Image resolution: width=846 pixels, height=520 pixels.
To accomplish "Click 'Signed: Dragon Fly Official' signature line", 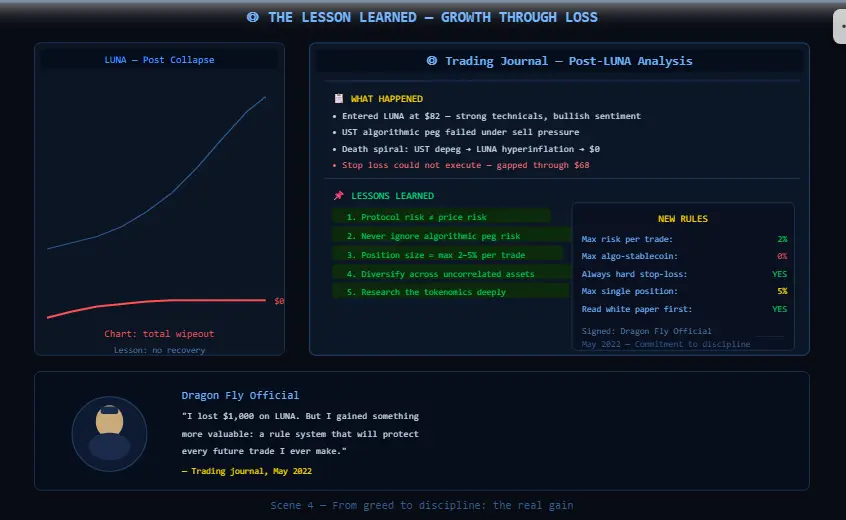I will point(646,331).
